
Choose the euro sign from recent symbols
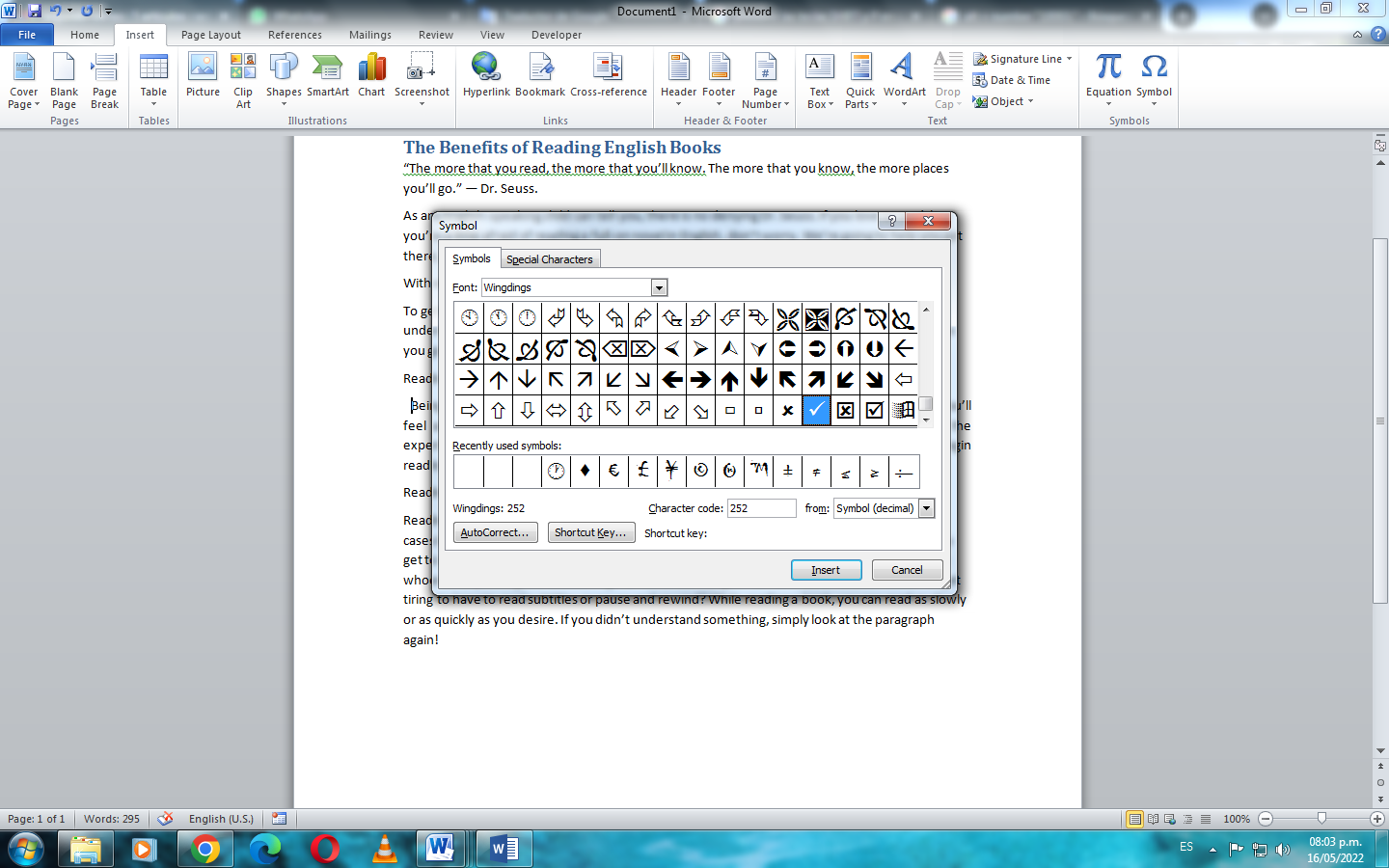[613, 471]
